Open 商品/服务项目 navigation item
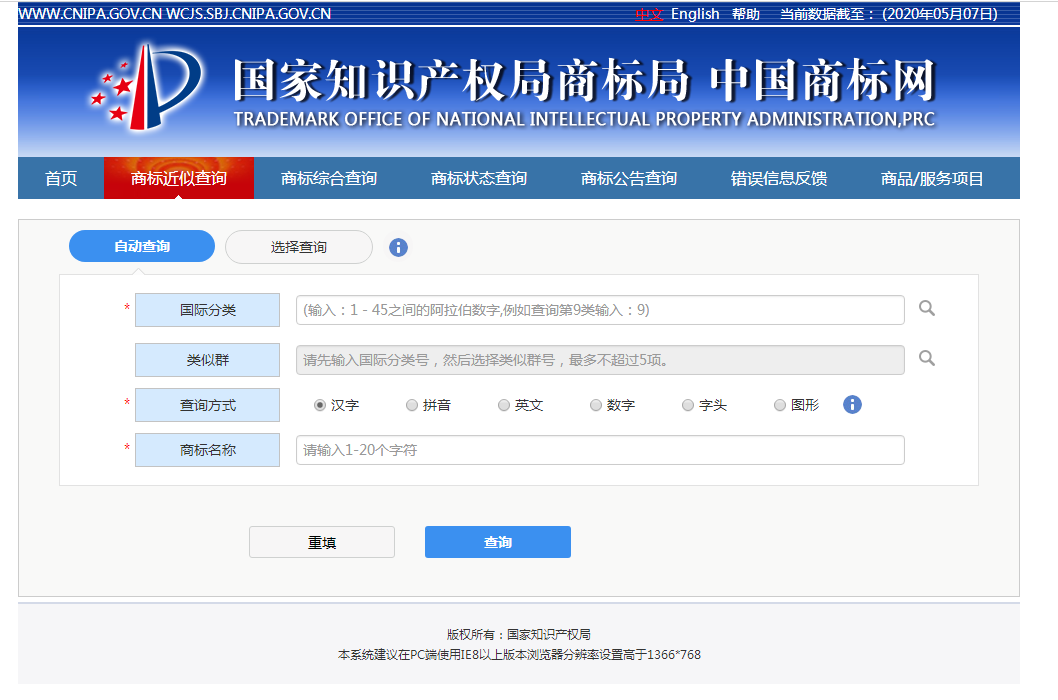This screenshot has height=700, width=1058. point(932,178)
